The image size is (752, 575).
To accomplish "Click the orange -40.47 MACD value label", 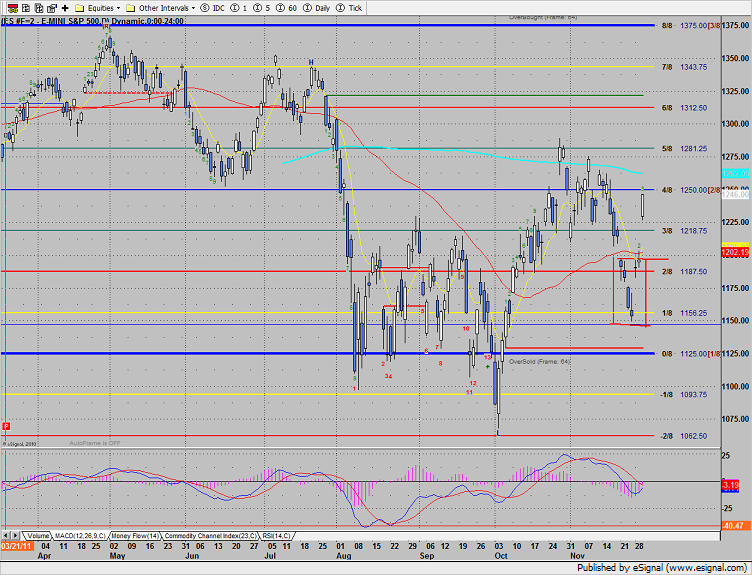I will [x=733, y=526].
